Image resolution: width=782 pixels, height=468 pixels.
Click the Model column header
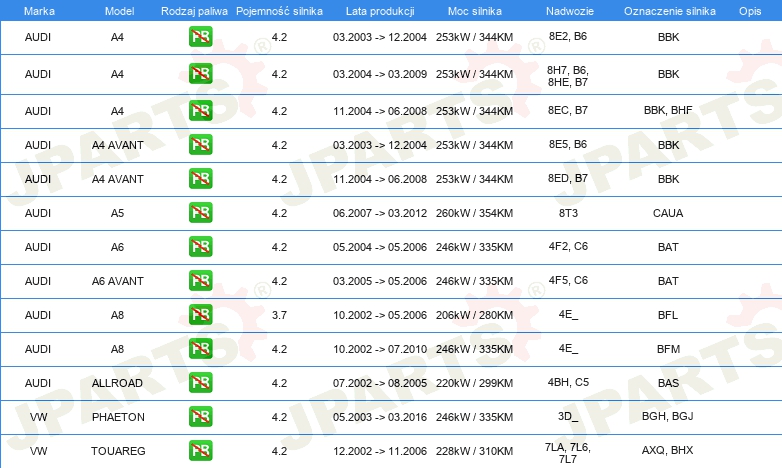pyautogui.click(x=119, y=11)
